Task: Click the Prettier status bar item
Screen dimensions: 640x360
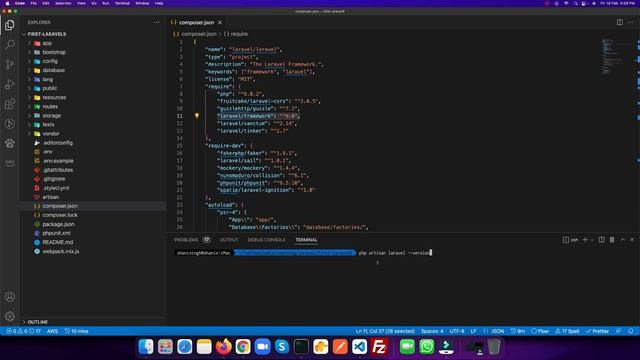Action: (x=597, y=331)
